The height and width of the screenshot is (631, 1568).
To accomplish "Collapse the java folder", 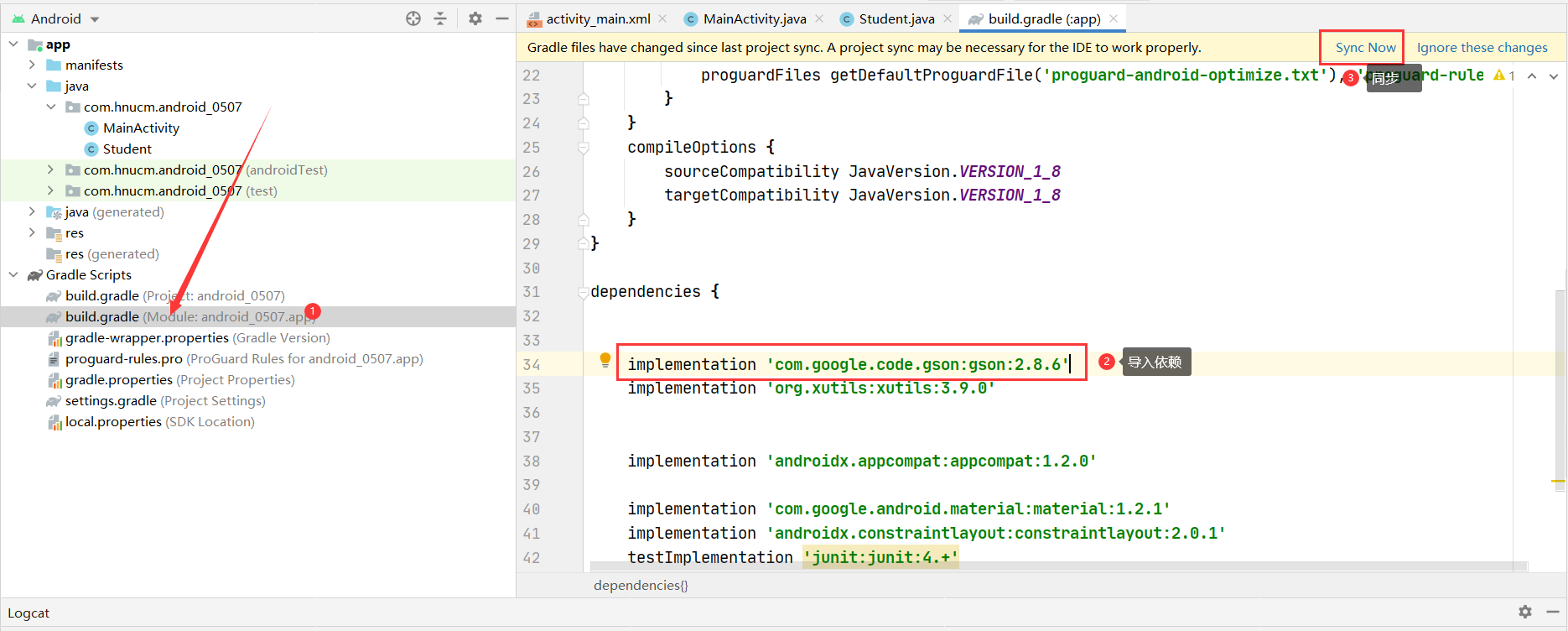I will pyautogui.click(x=32, y=86).
